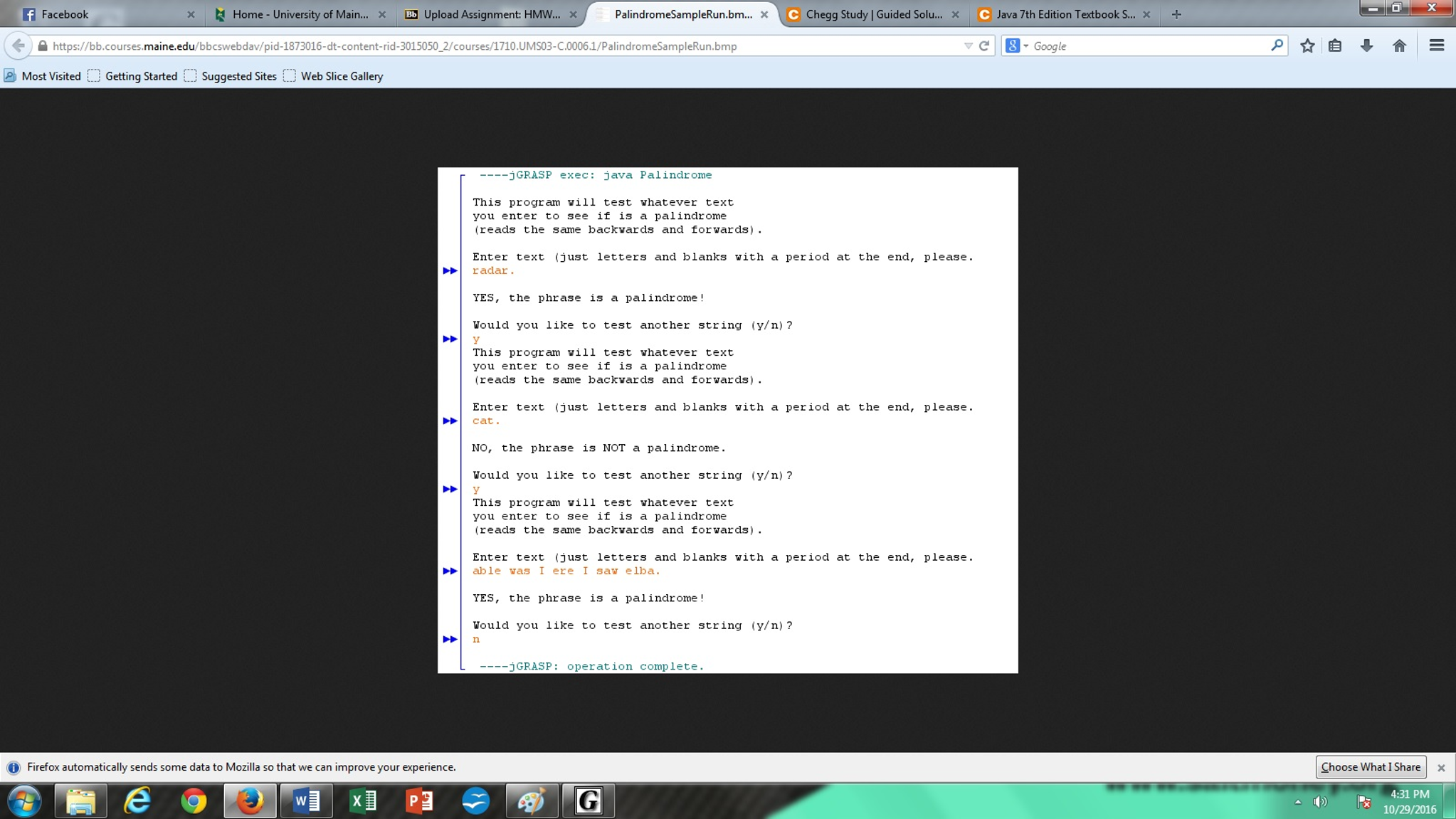This screenshot has width=1456, height=819.
Task: Open a new tab with plus button
Action: 1176,14
